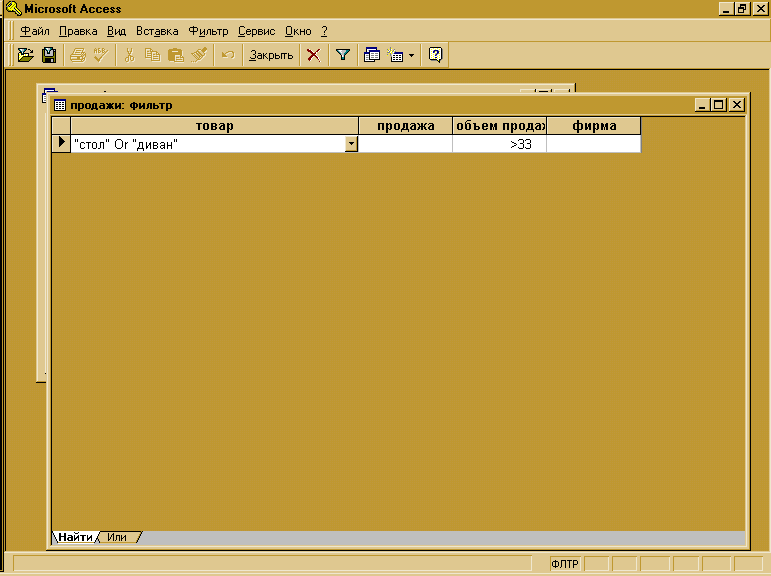Open the Сервис menu

click(x=257, y=31)
